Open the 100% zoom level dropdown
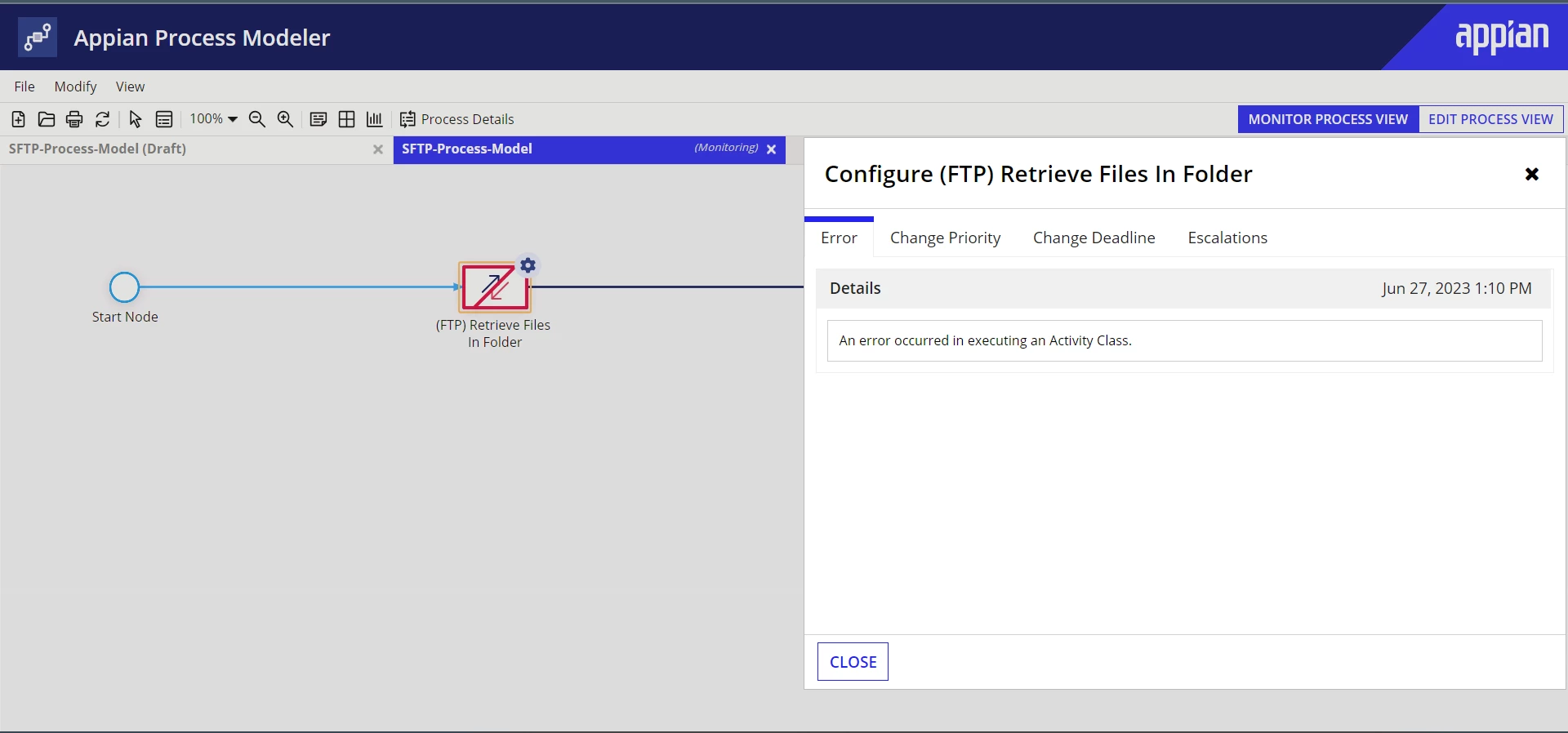The height and width of the screenshot is (733, 1568). [213, 119]
